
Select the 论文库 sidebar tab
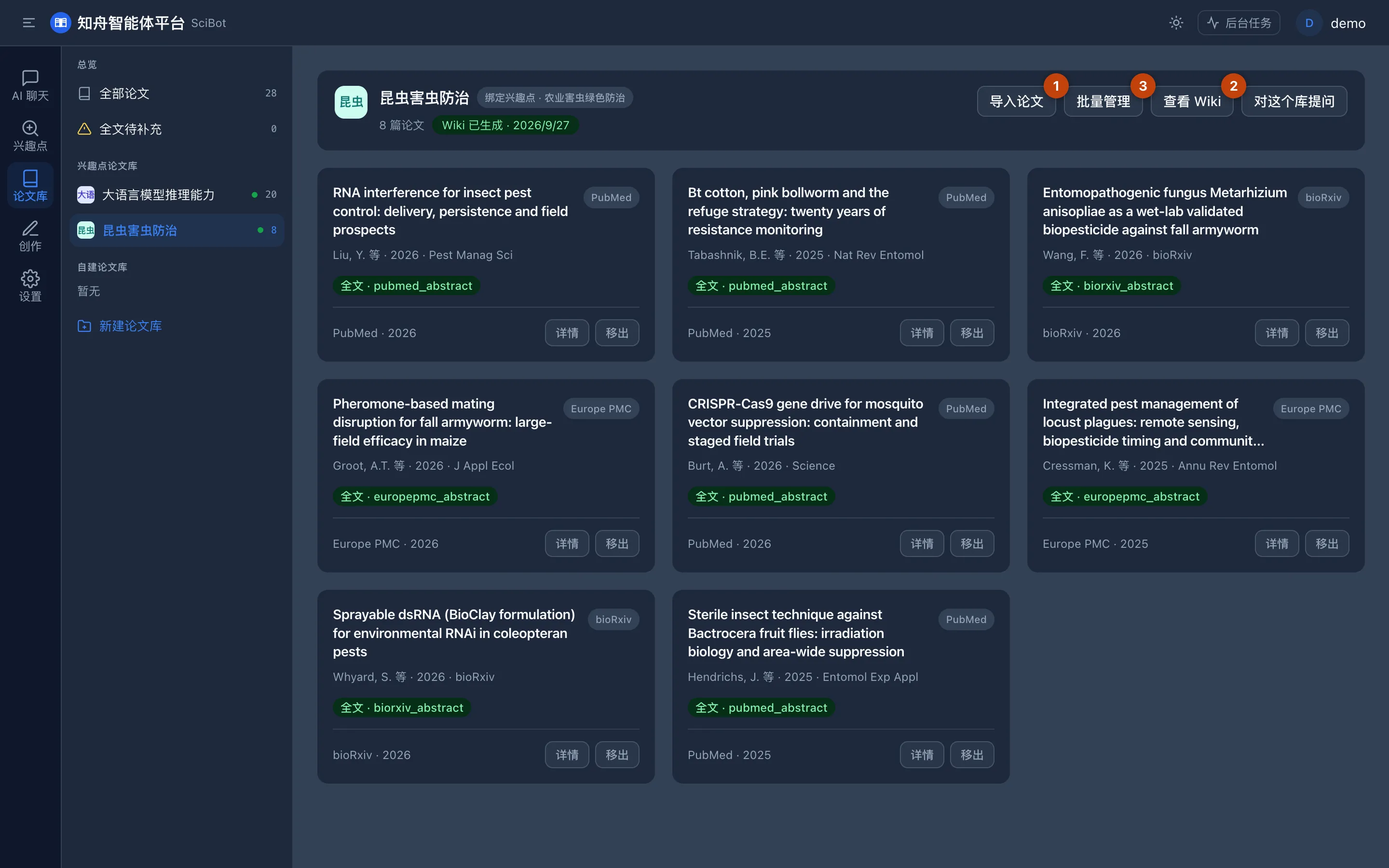click(30, 186)
